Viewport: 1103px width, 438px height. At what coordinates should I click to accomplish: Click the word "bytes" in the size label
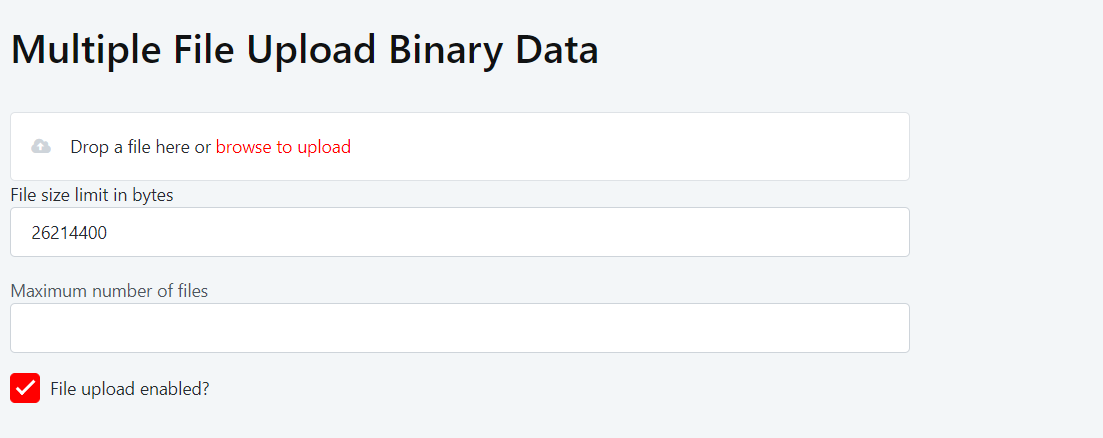tap(152, 195)
